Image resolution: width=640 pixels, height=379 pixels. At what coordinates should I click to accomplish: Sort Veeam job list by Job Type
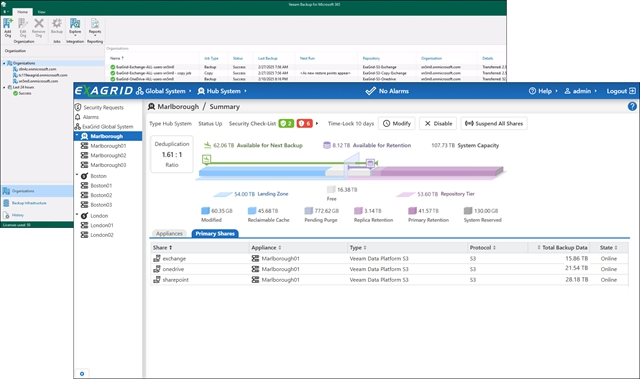point(211,58)
